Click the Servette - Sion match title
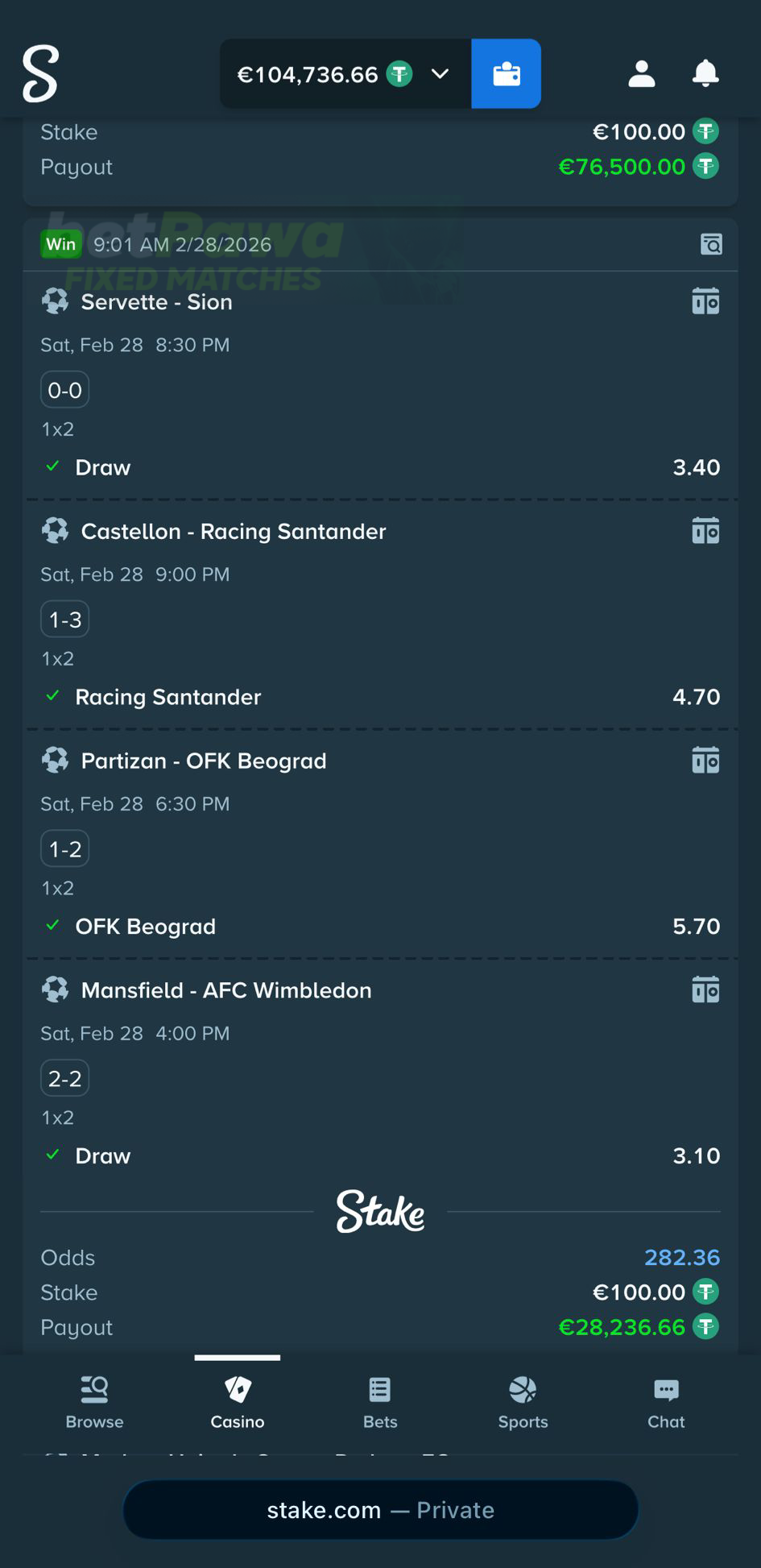 156,302
